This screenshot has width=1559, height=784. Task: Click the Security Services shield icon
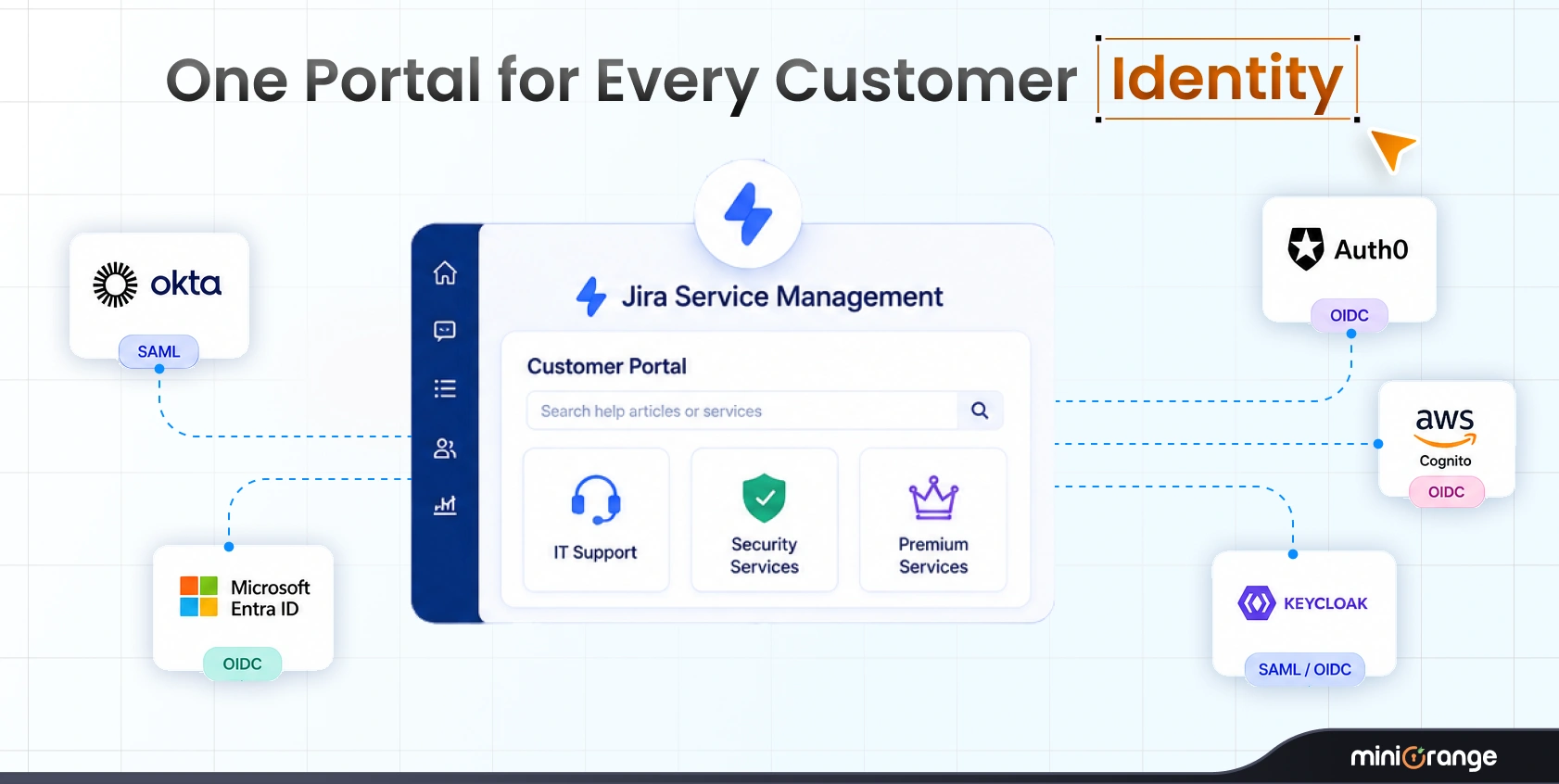[x=765, y=498]
